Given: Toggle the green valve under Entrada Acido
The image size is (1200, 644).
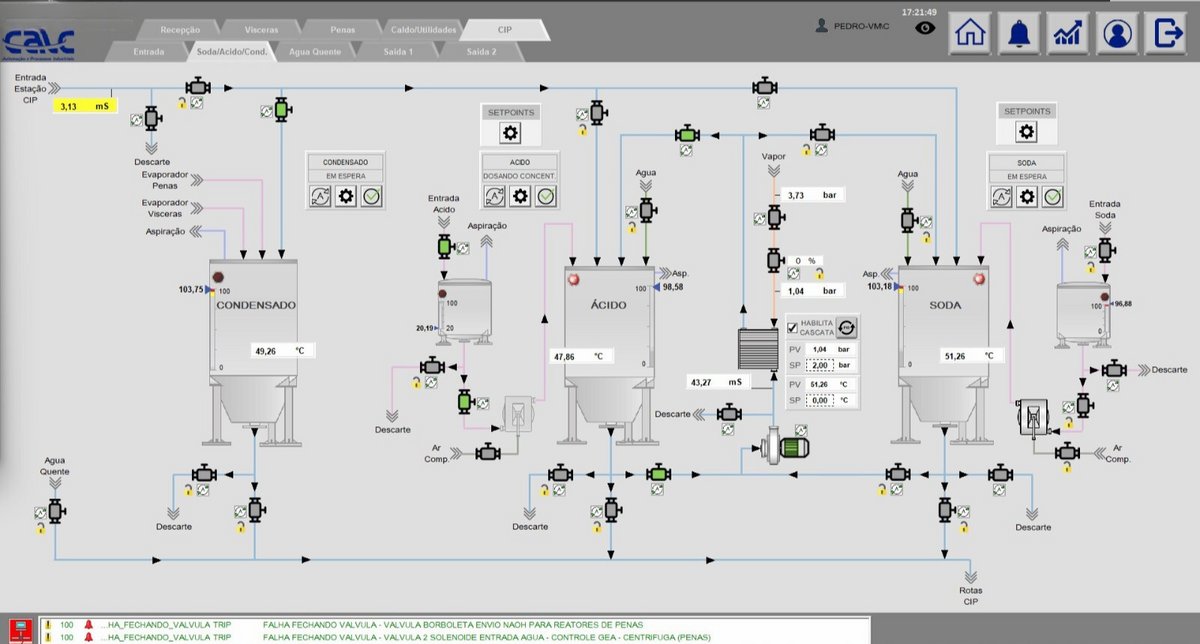Looking at the screenshot, I should [x=444, y=245].
